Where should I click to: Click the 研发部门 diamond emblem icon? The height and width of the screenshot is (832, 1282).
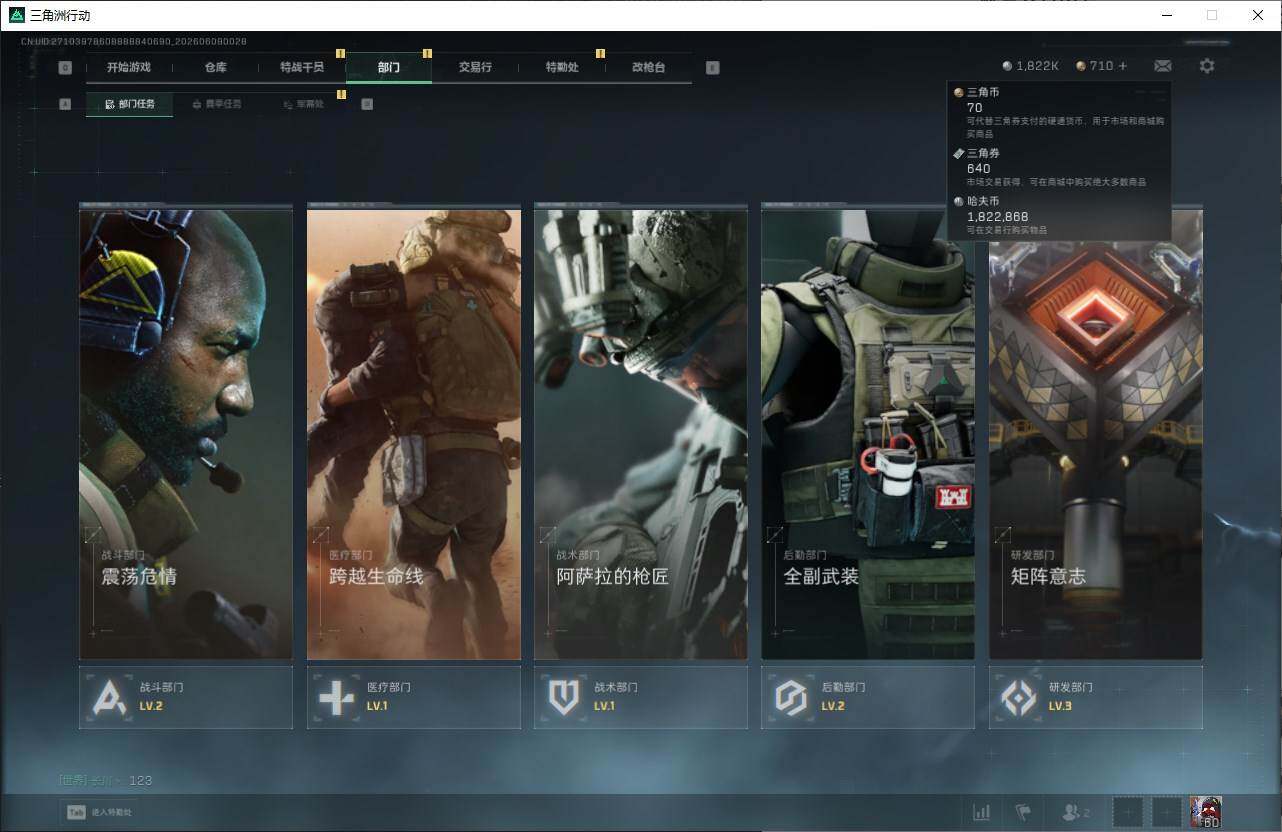1019,697
